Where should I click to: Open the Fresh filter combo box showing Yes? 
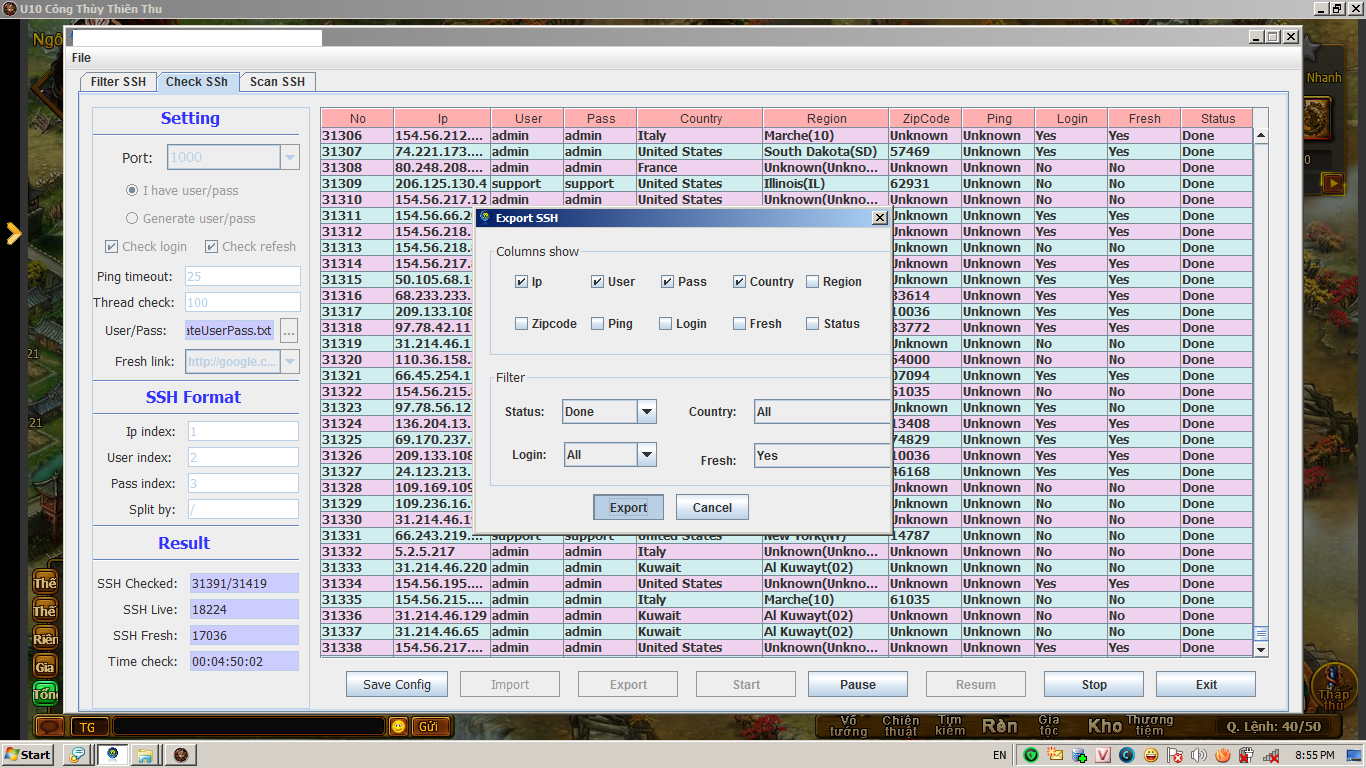click(x=820, y=456)
